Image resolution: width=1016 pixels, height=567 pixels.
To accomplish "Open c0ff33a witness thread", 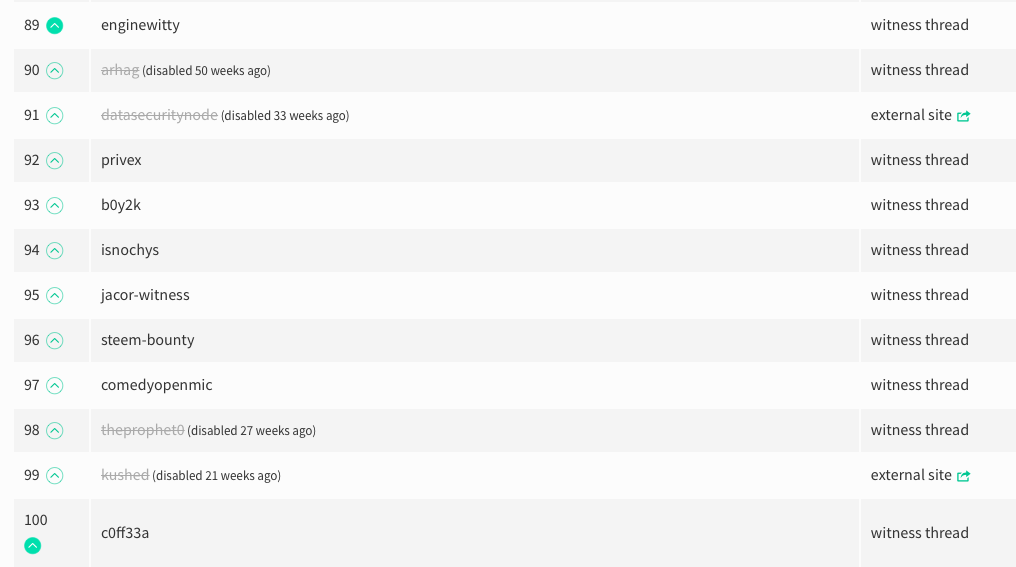I will point(919,533).
